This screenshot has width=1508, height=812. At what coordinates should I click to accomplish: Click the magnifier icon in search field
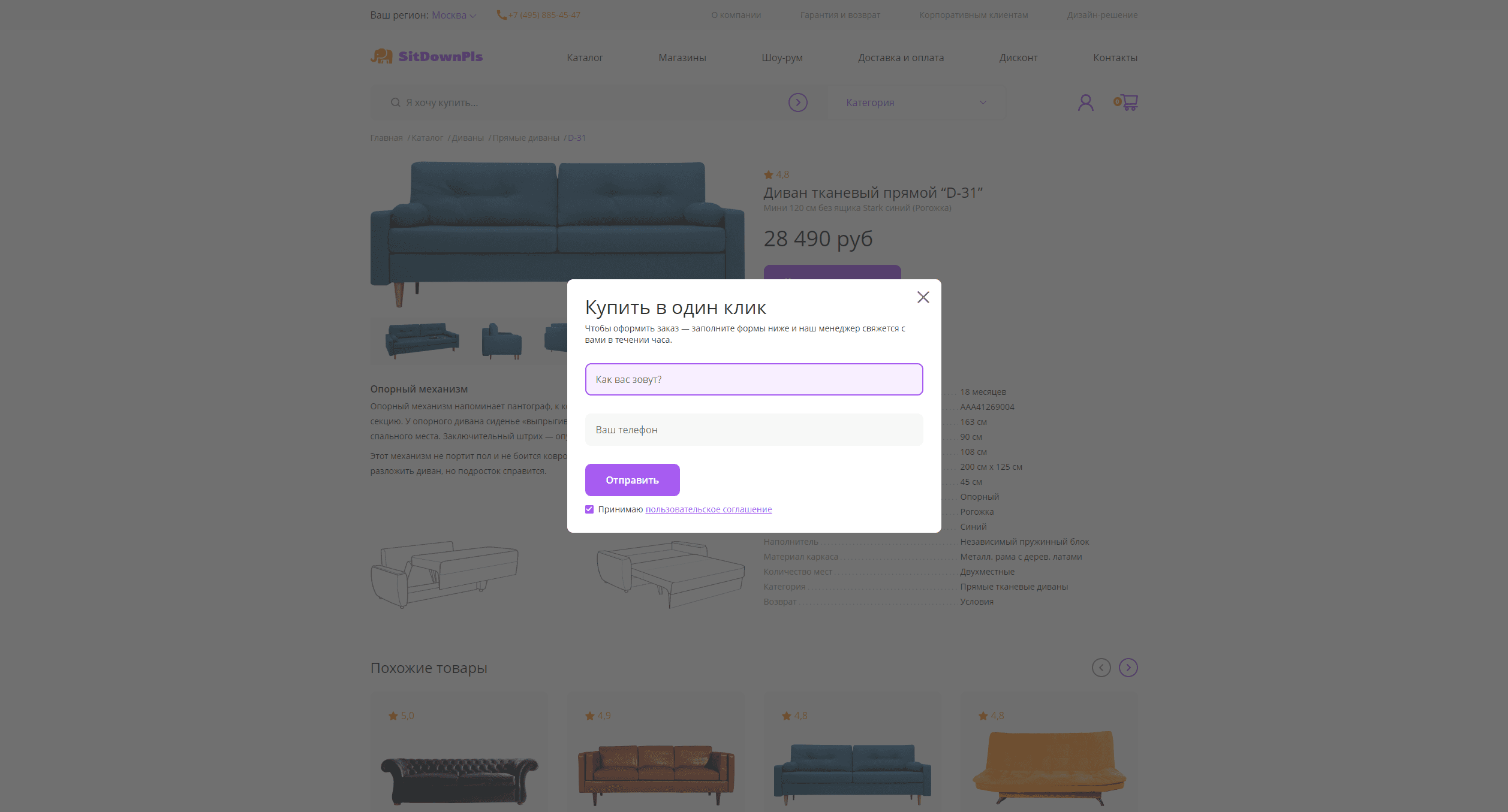(x=395, y=102)
